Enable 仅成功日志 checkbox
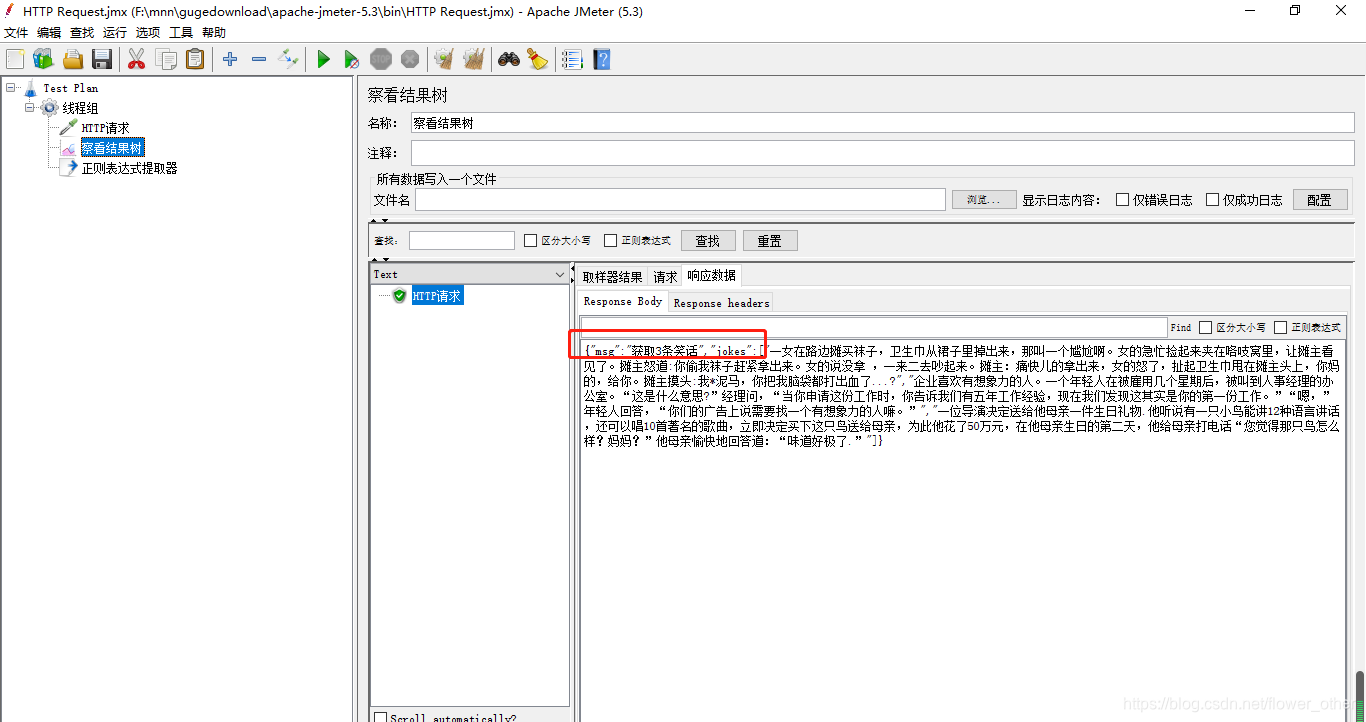 [x=1213, y=199]
